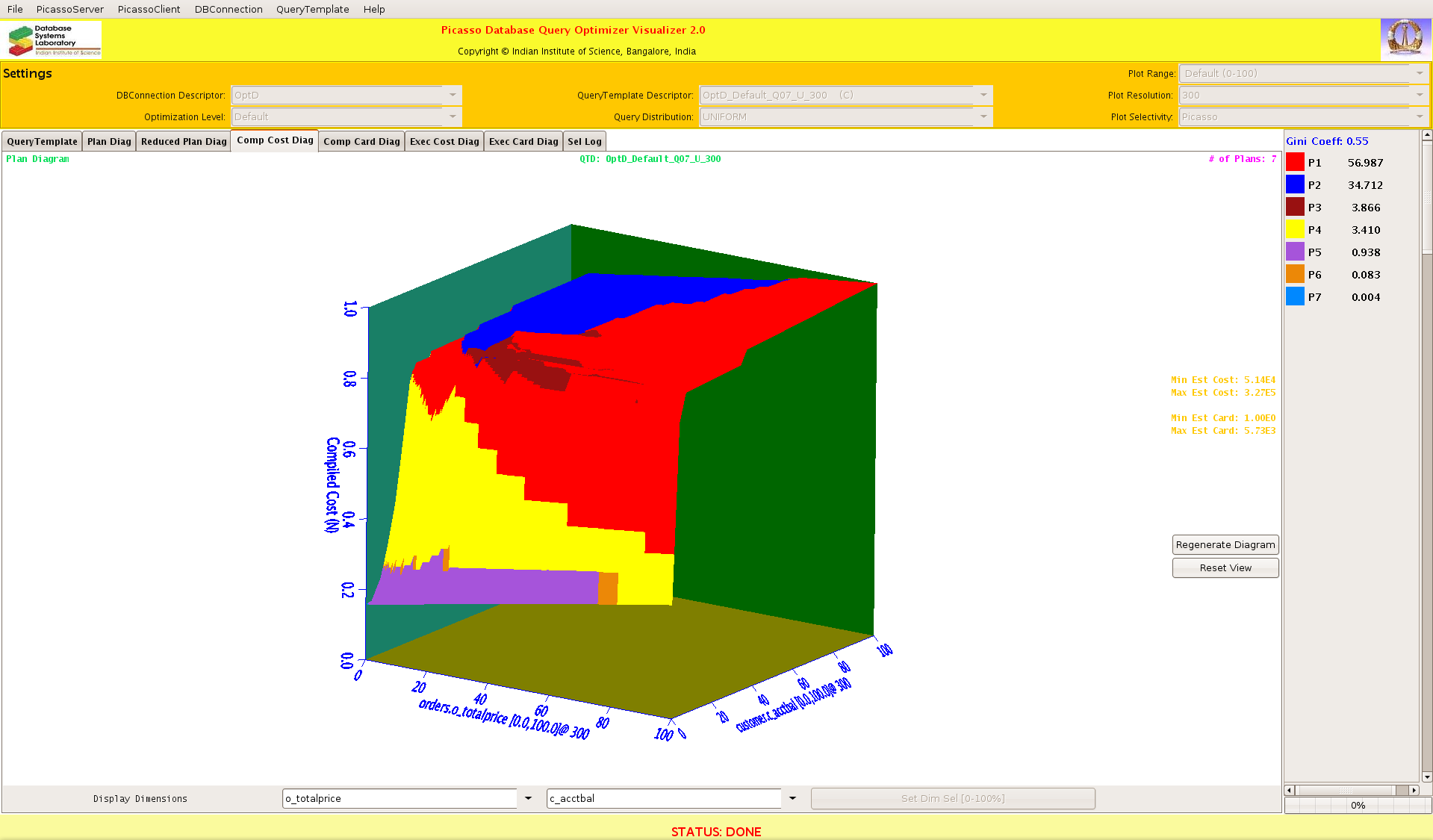
Task: Click the red P1 plan swatch
Action: (x=1295, y=163)
